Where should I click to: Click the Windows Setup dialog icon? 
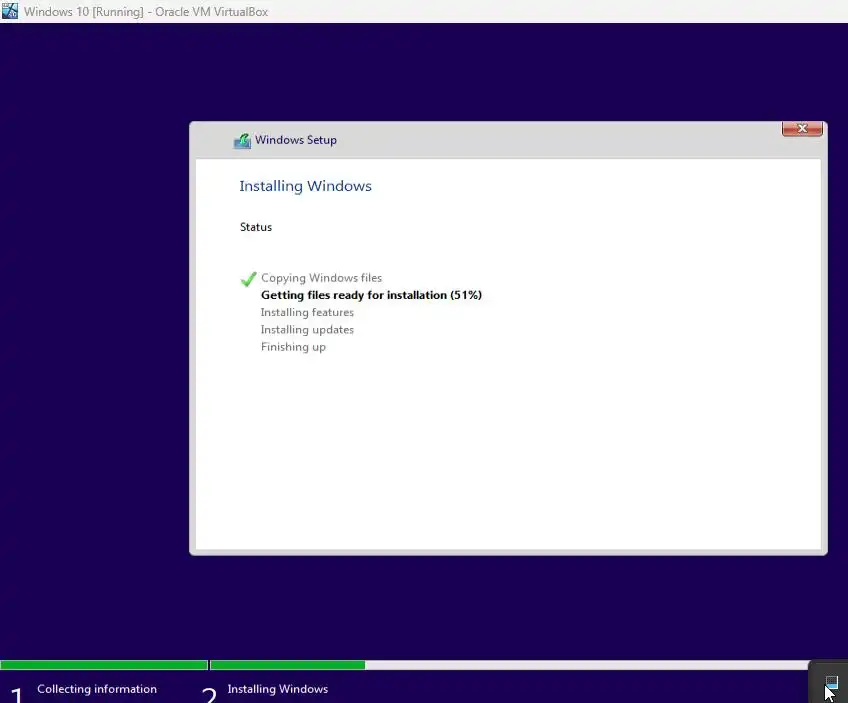point(242,141)
